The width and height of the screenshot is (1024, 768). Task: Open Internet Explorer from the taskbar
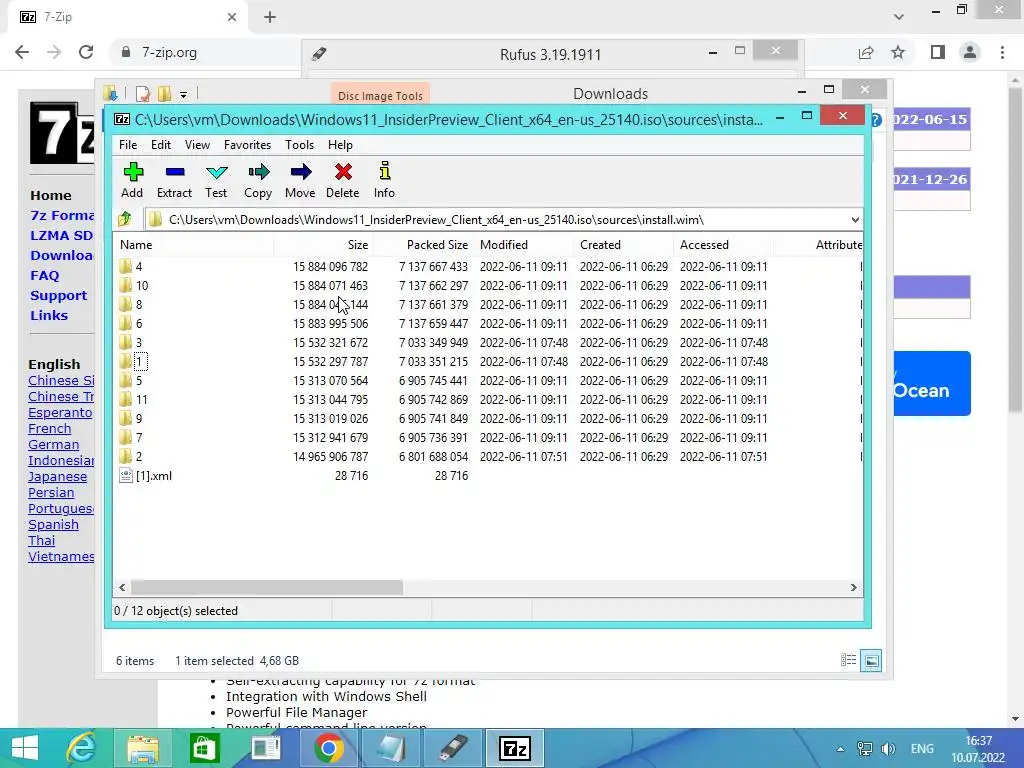tap(81, 748)
